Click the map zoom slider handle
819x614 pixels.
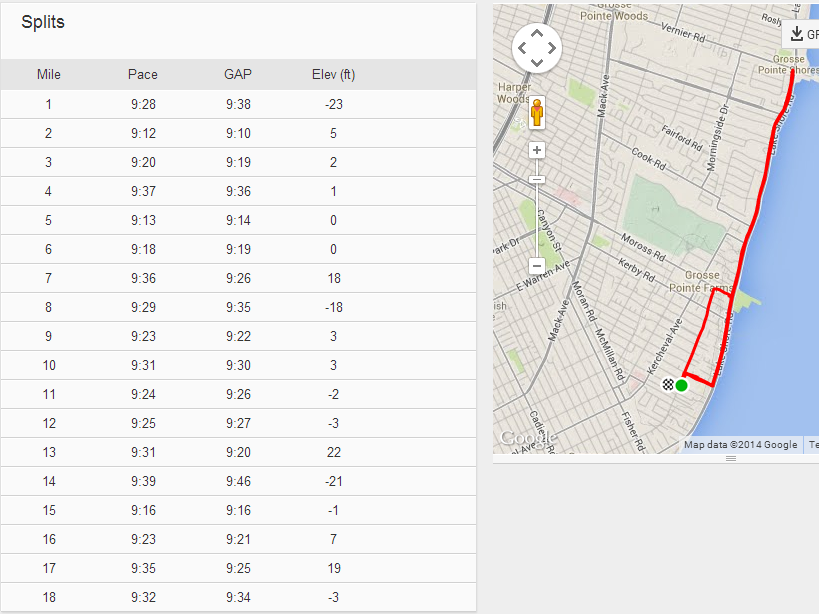537,179
